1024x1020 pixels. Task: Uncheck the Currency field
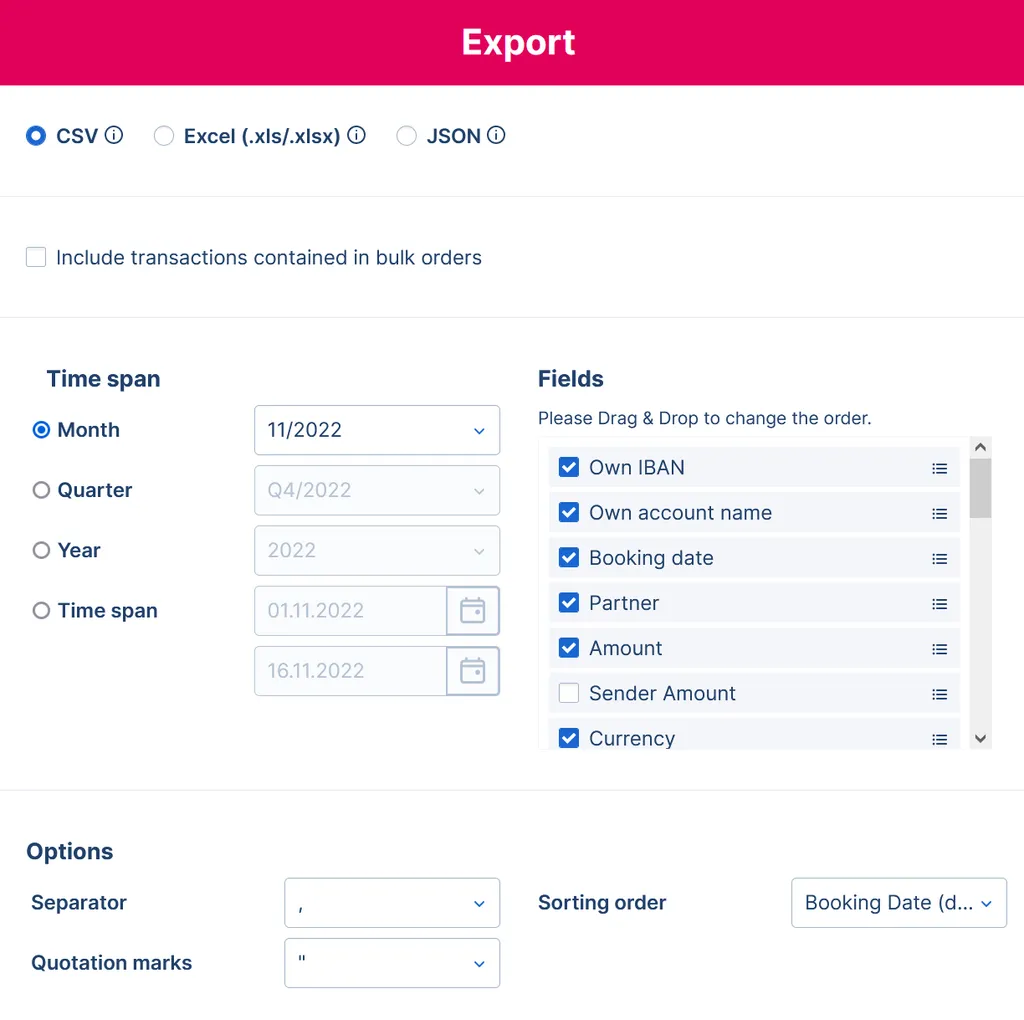[x=569, y=738]
